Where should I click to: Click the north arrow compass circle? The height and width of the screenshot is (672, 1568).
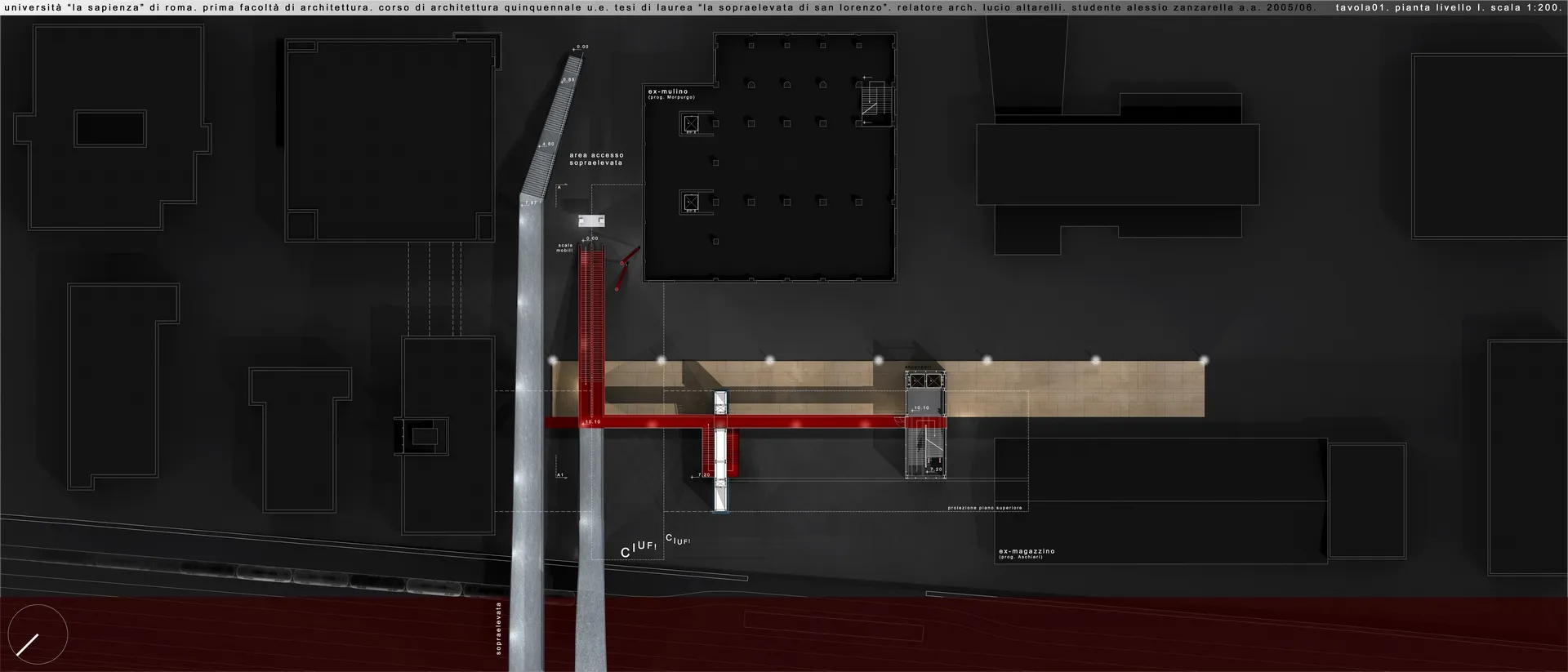tap(38, 634)
